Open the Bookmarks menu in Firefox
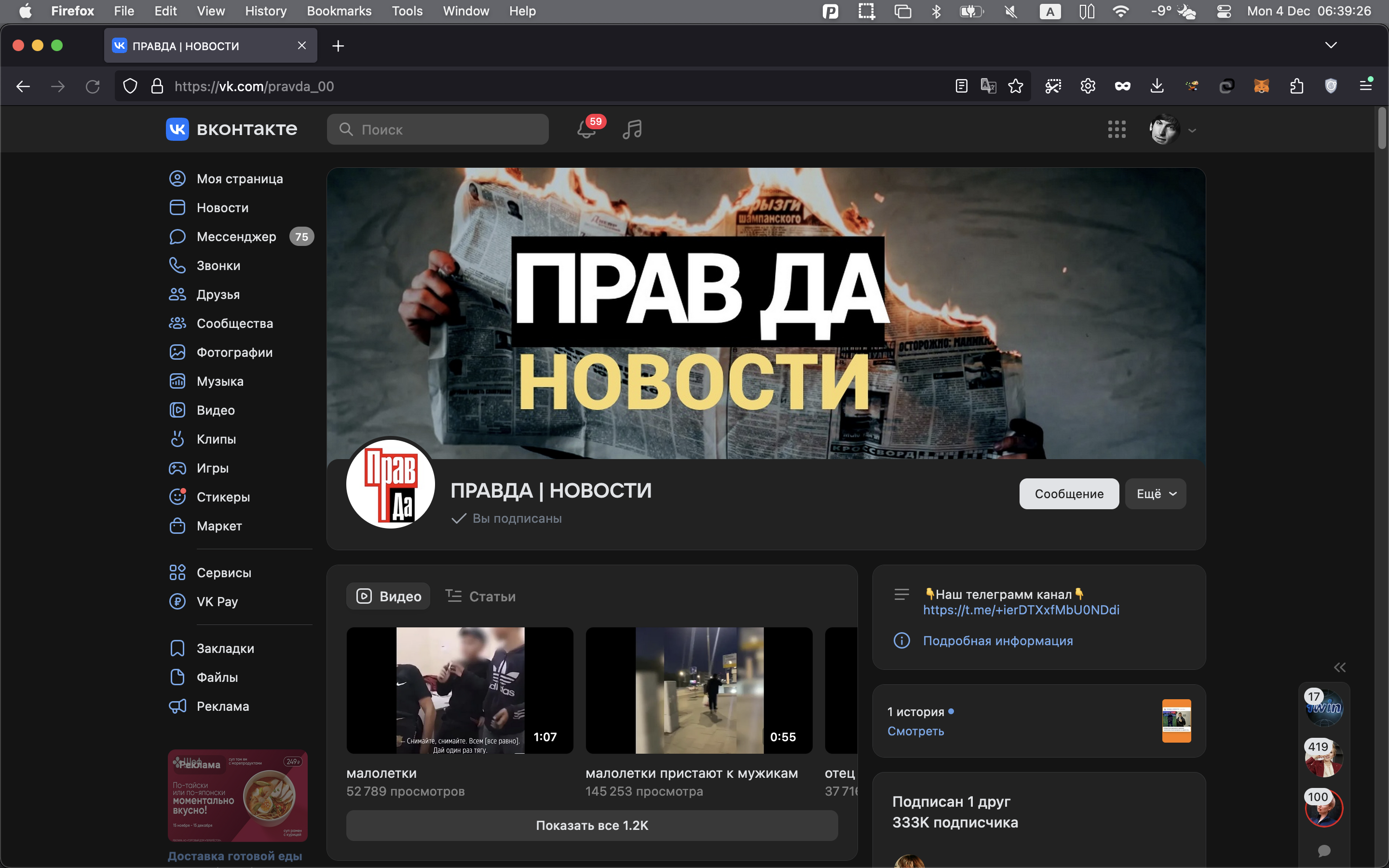The height and width of the screenshot is (868, 1389). click(339, 11)
